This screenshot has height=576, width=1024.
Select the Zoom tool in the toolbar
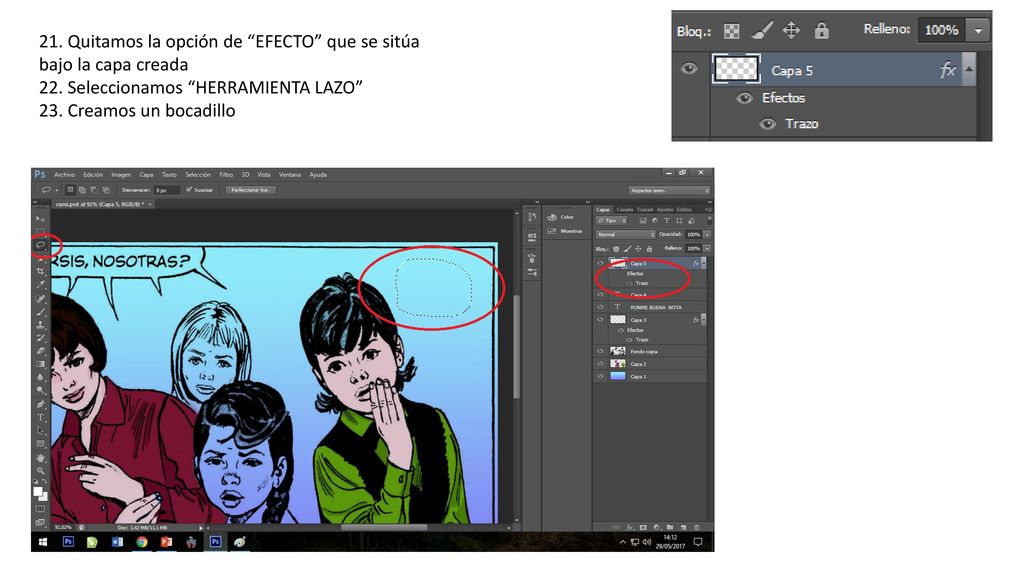40,471
